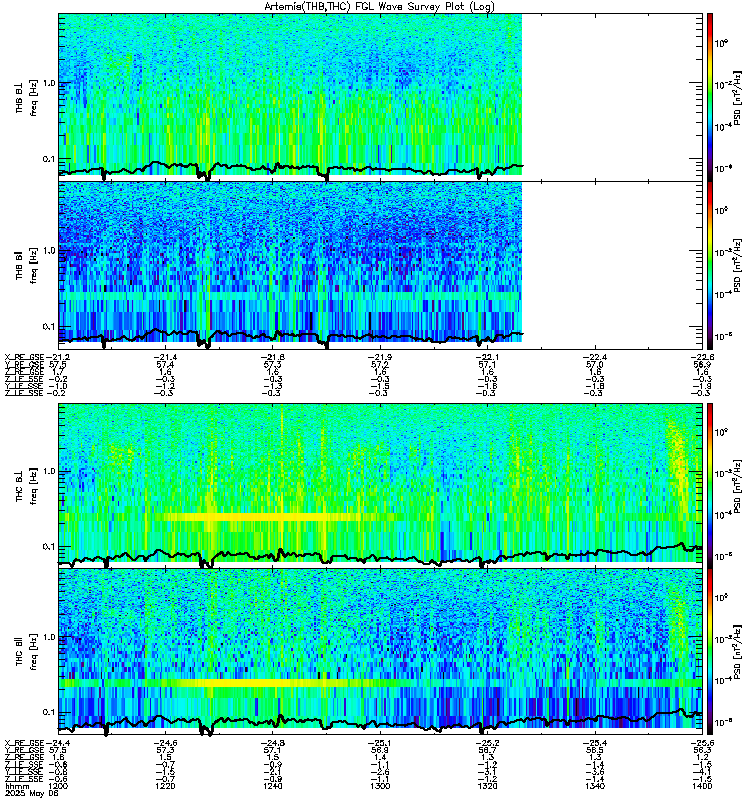This screenshot has width=750, height=800.
Task: Click the 0.1 Hz tick of THB B⊥ panel
Action: [48, 159]
